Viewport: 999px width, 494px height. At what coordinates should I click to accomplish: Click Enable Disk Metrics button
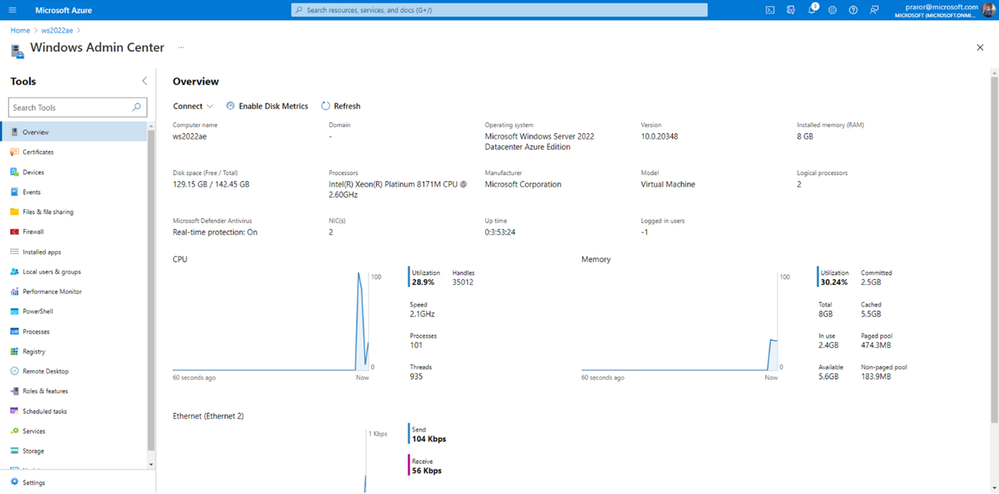pyautogui.click(x=267, y=106)
